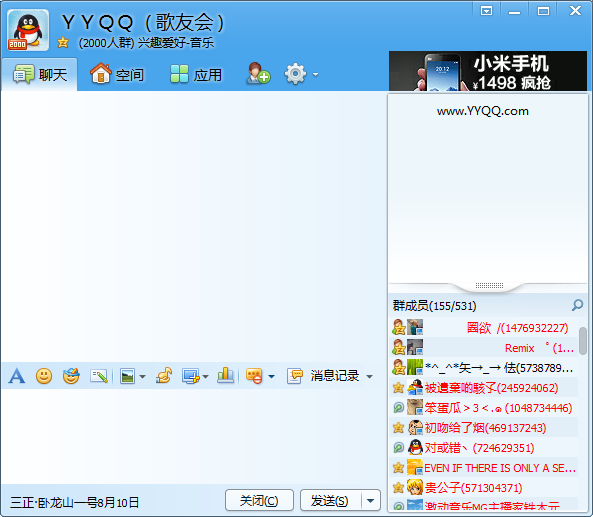Click star badge beside 贵公子
The height and width of the screenshot is (517, 593).
[398, 488]
